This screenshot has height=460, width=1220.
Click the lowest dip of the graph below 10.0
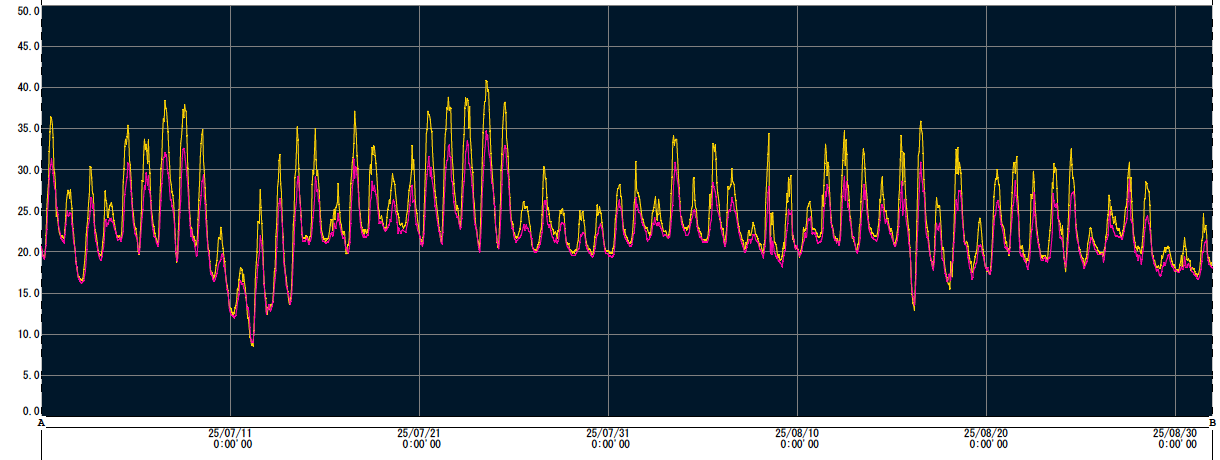pos(252,345)
